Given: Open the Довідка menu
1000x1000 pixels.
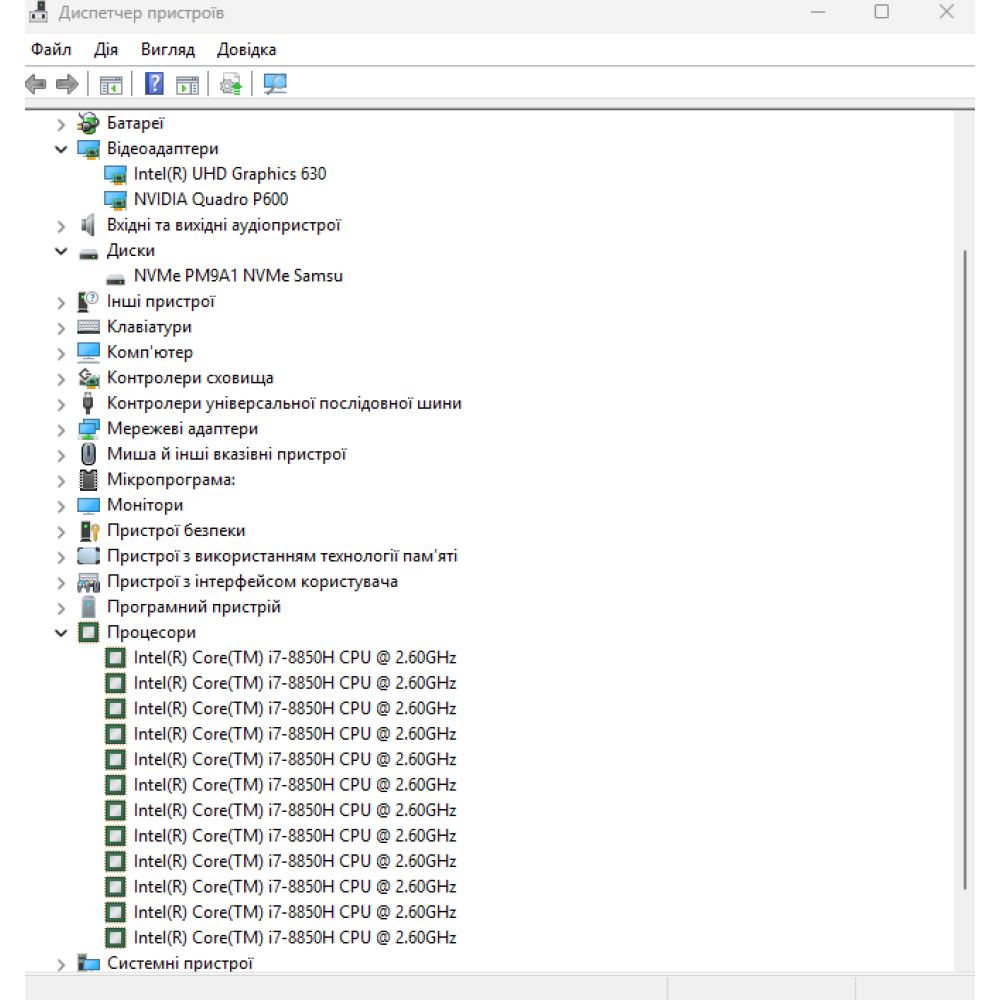Looking at the screenshot, I should 246,50.
